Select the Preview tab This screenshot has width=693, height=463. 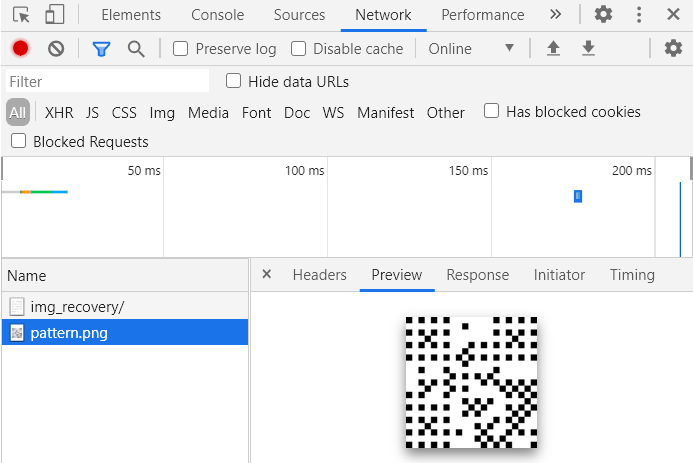[x=397, y=275]
